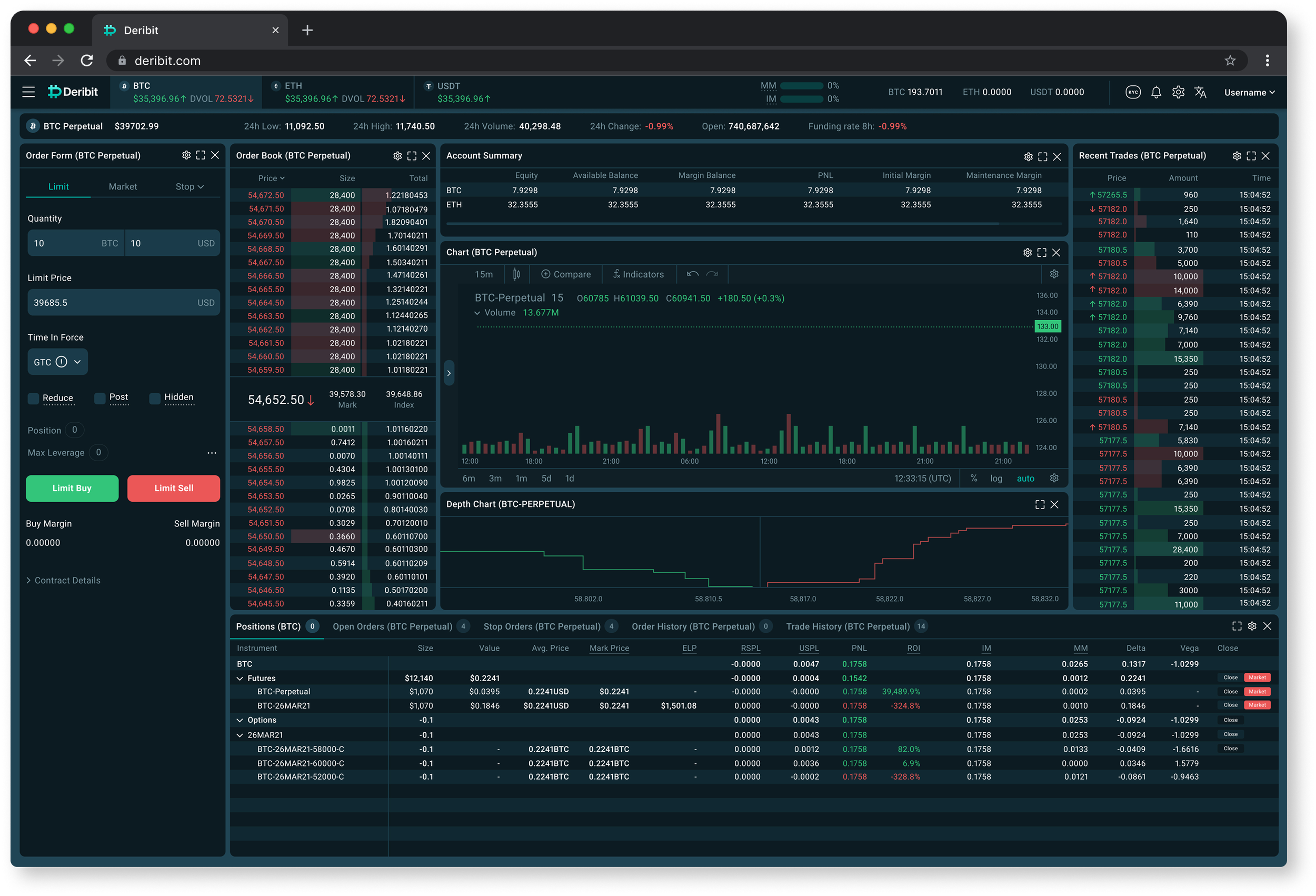
Task: Change chart candlestick style icon
Action: pos(516,274)
